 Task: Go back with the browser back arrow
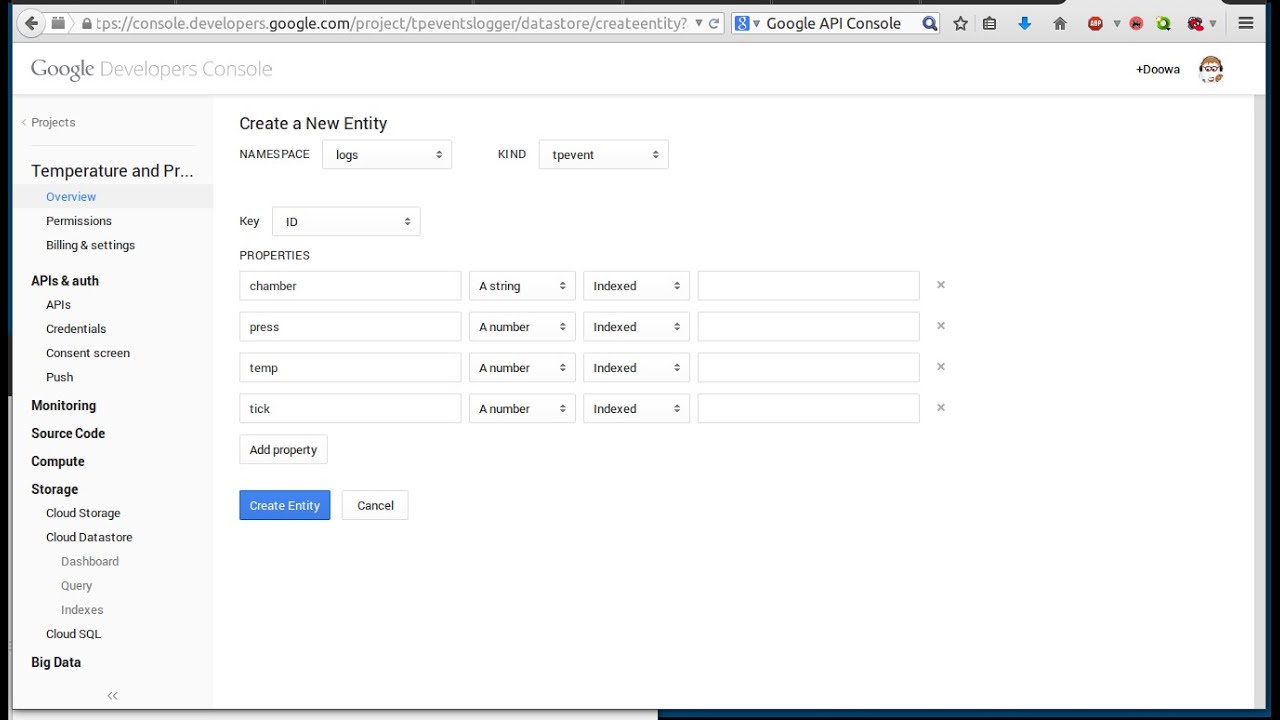(x=32, y=23)
